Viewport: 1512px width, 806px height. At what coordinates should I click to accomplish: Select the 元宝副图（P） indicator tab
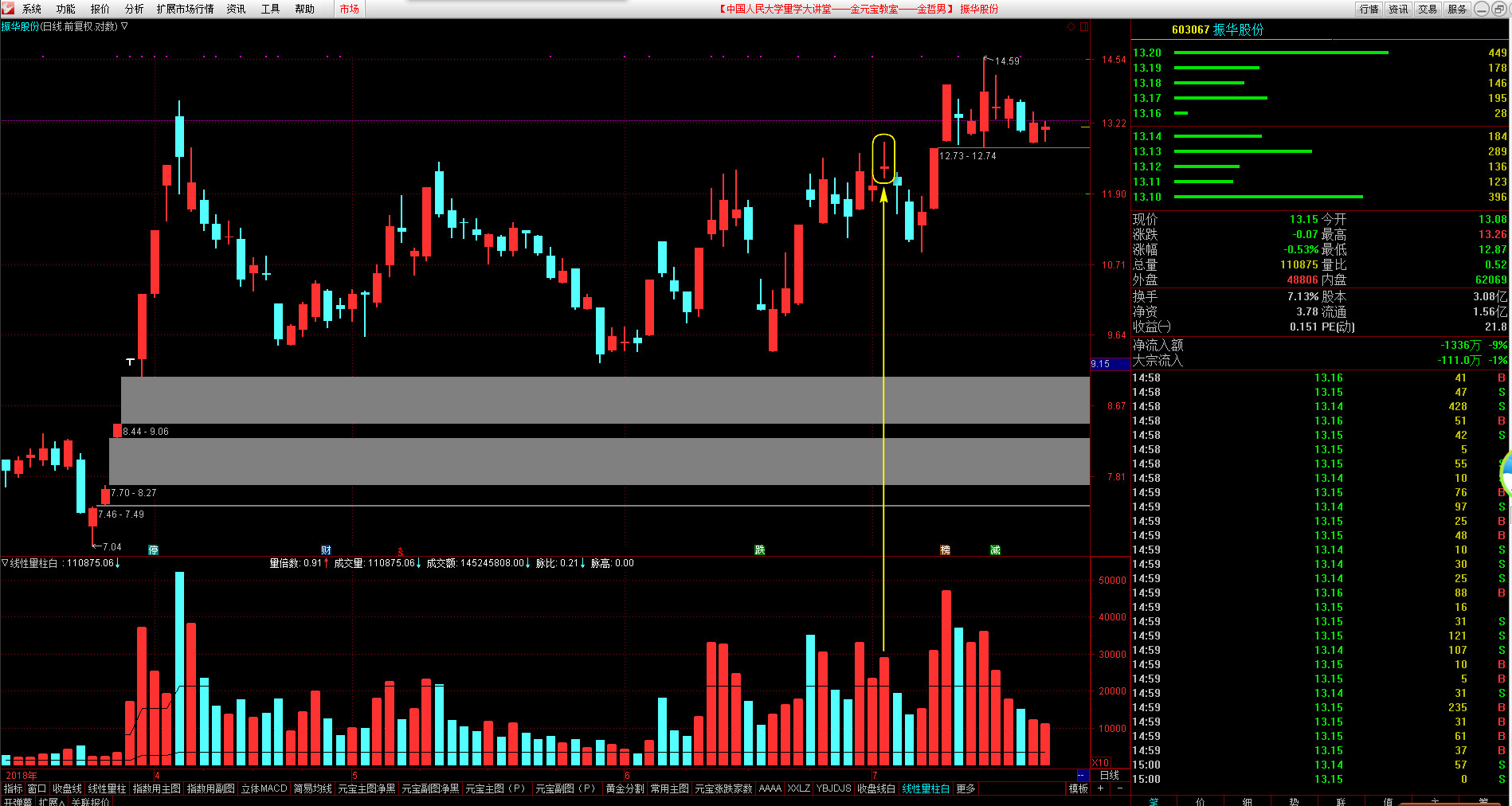point(567,788)
